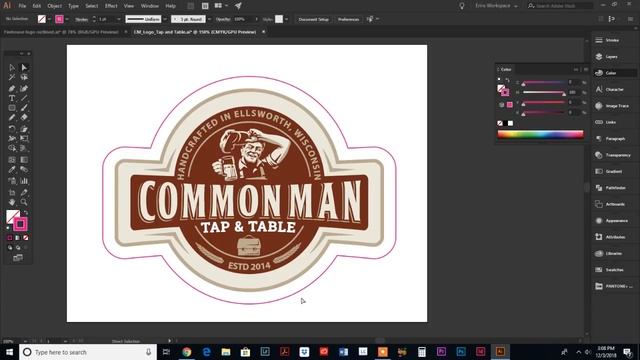Click the Search Adobe Stock field
The height and width of the screenshot is (360, 640).
click(560, 6)
